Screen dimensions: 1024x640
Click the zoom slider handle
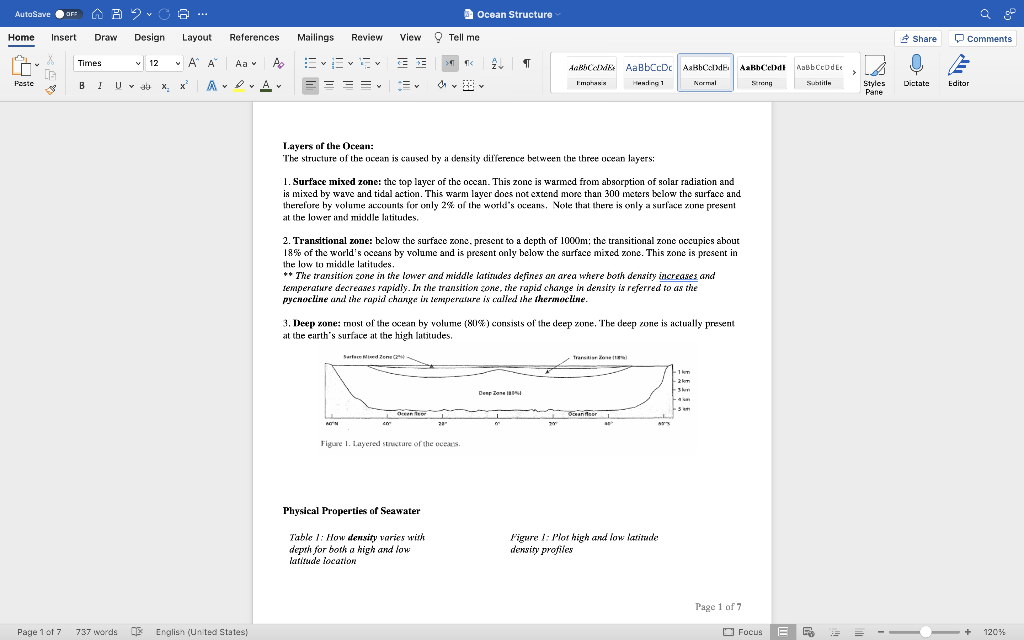coord(925,632)
